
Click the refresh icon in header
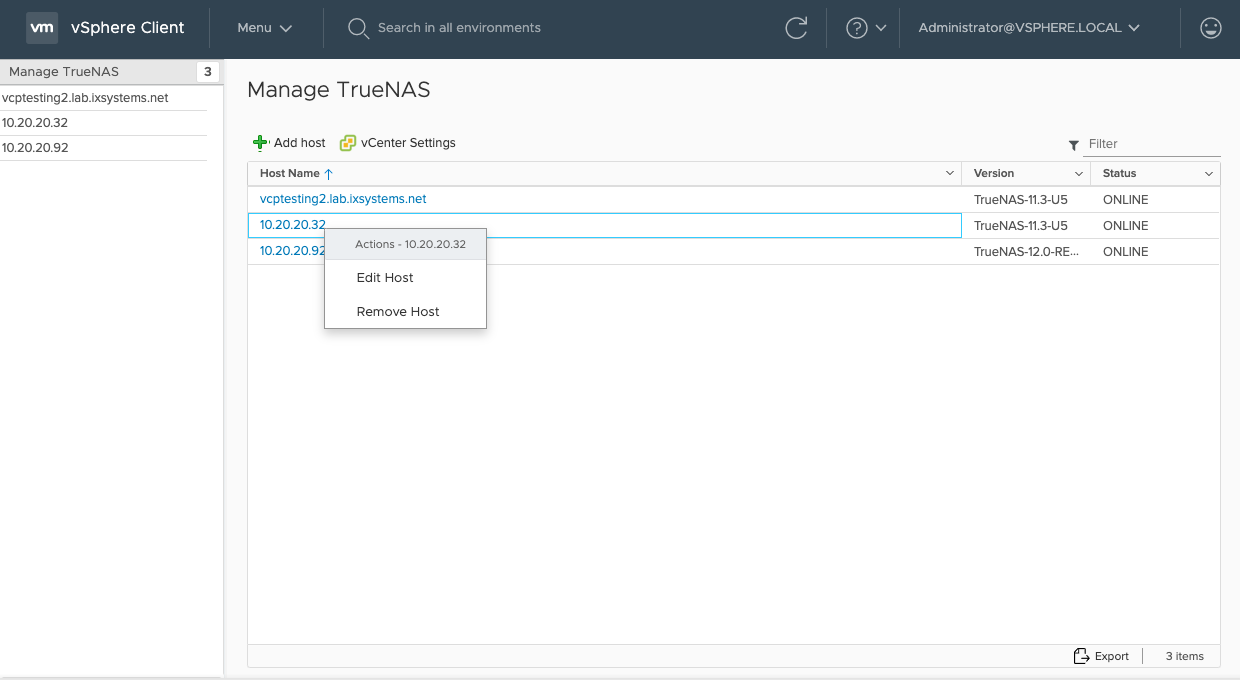(x=796, y=28)
